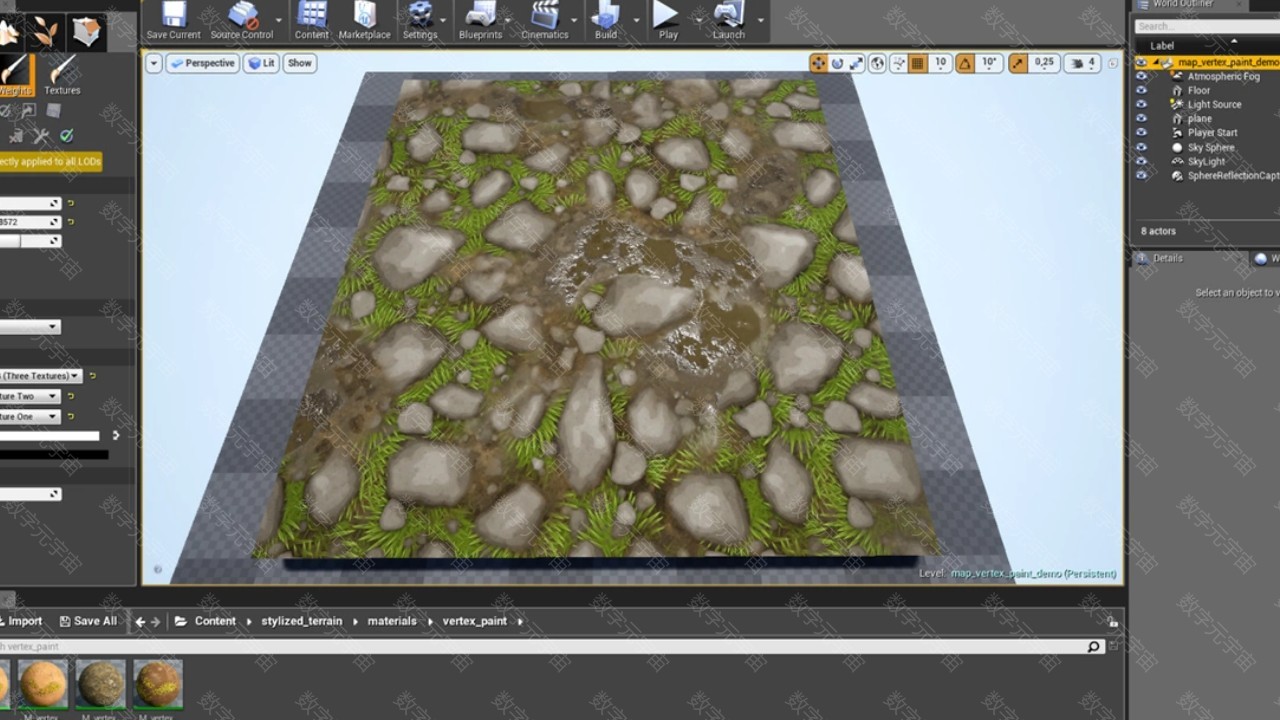The image size is (1280, 720).
Task: Toggle scale snapping on or off
Action: click(1018, 63)
